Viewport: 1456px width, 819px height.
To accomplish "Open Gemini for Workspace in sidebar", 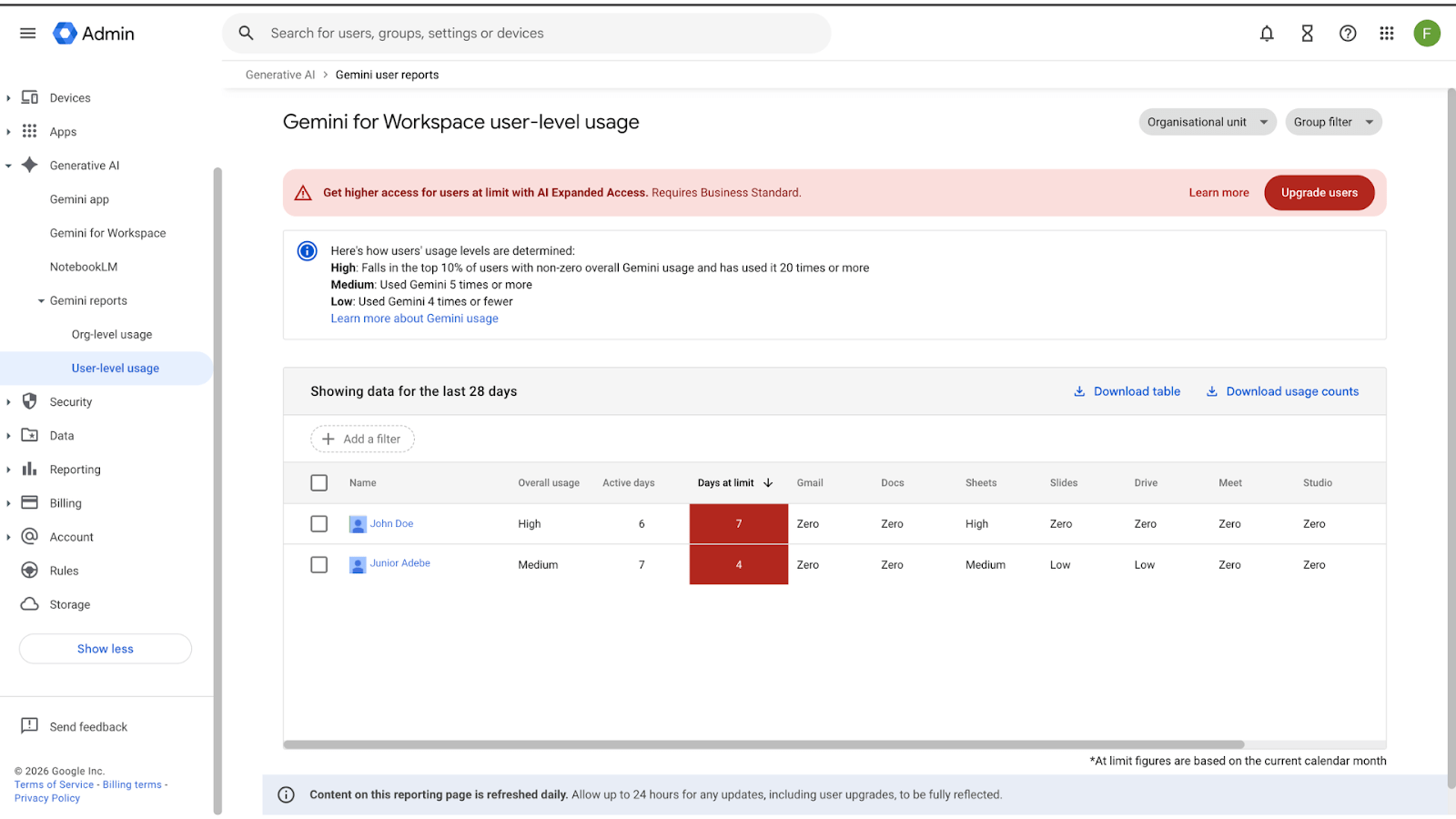I will 107,233.
